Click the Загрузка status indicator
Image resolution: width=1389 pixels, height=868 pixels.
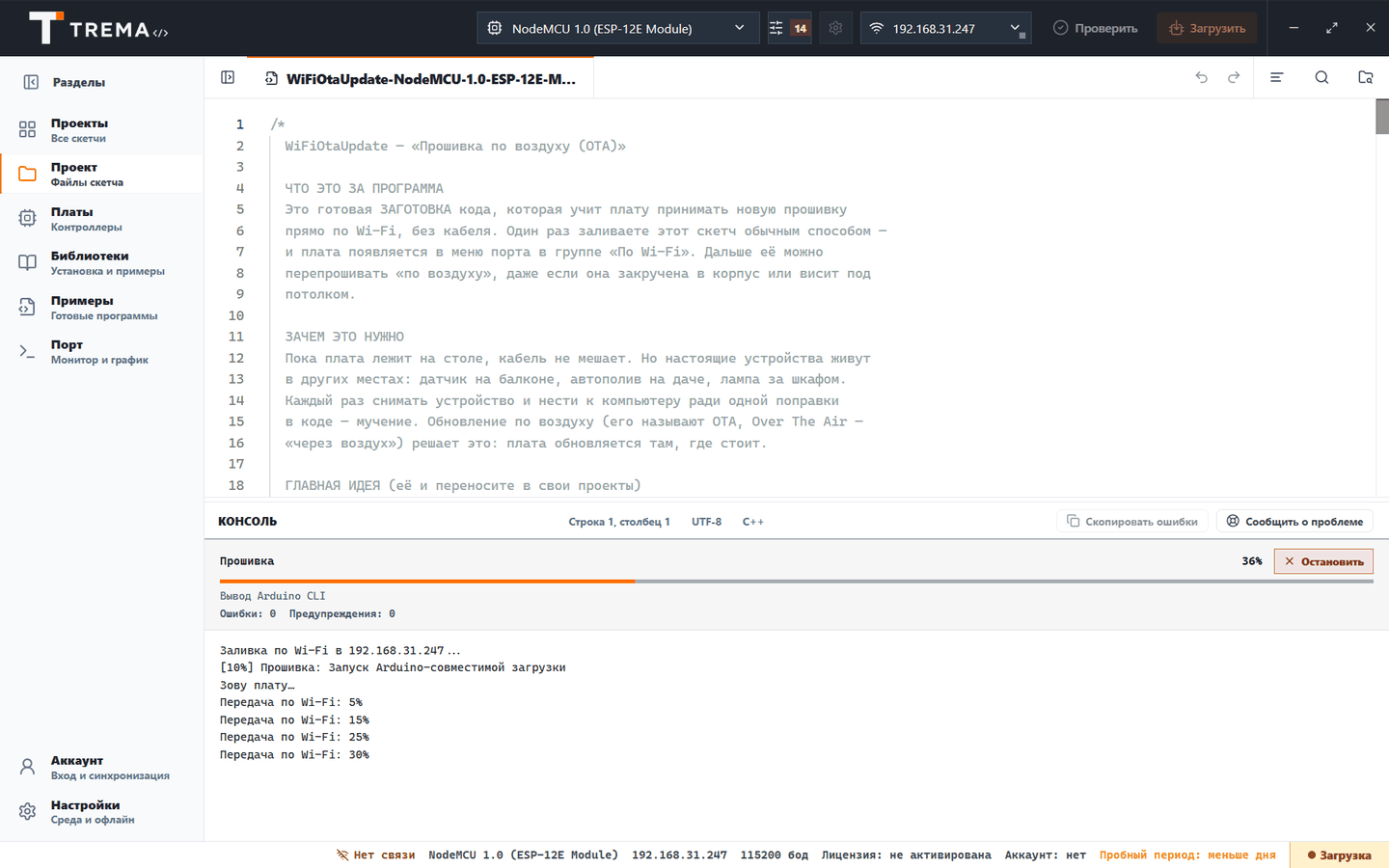(1339, 854)
